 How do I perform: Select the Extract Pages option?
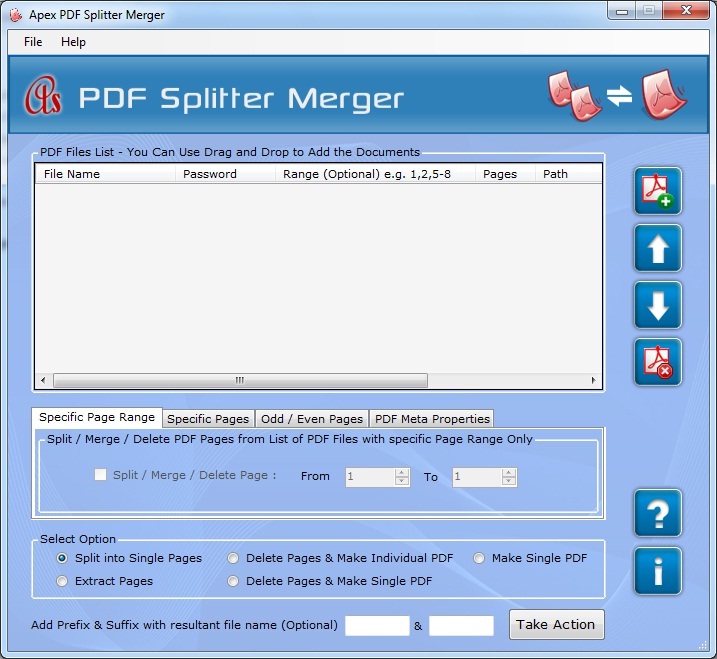tap(62, 581)
